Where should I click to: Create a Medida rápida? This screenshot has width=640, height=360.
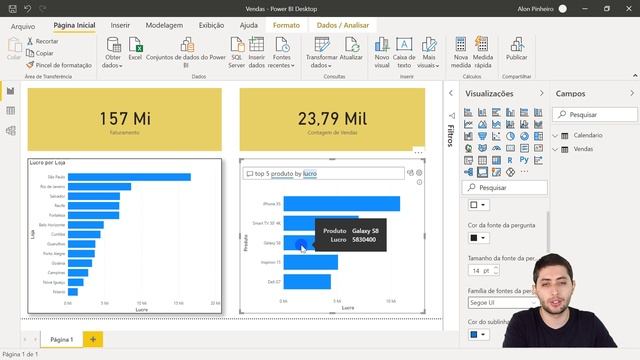tap(483, 52)
